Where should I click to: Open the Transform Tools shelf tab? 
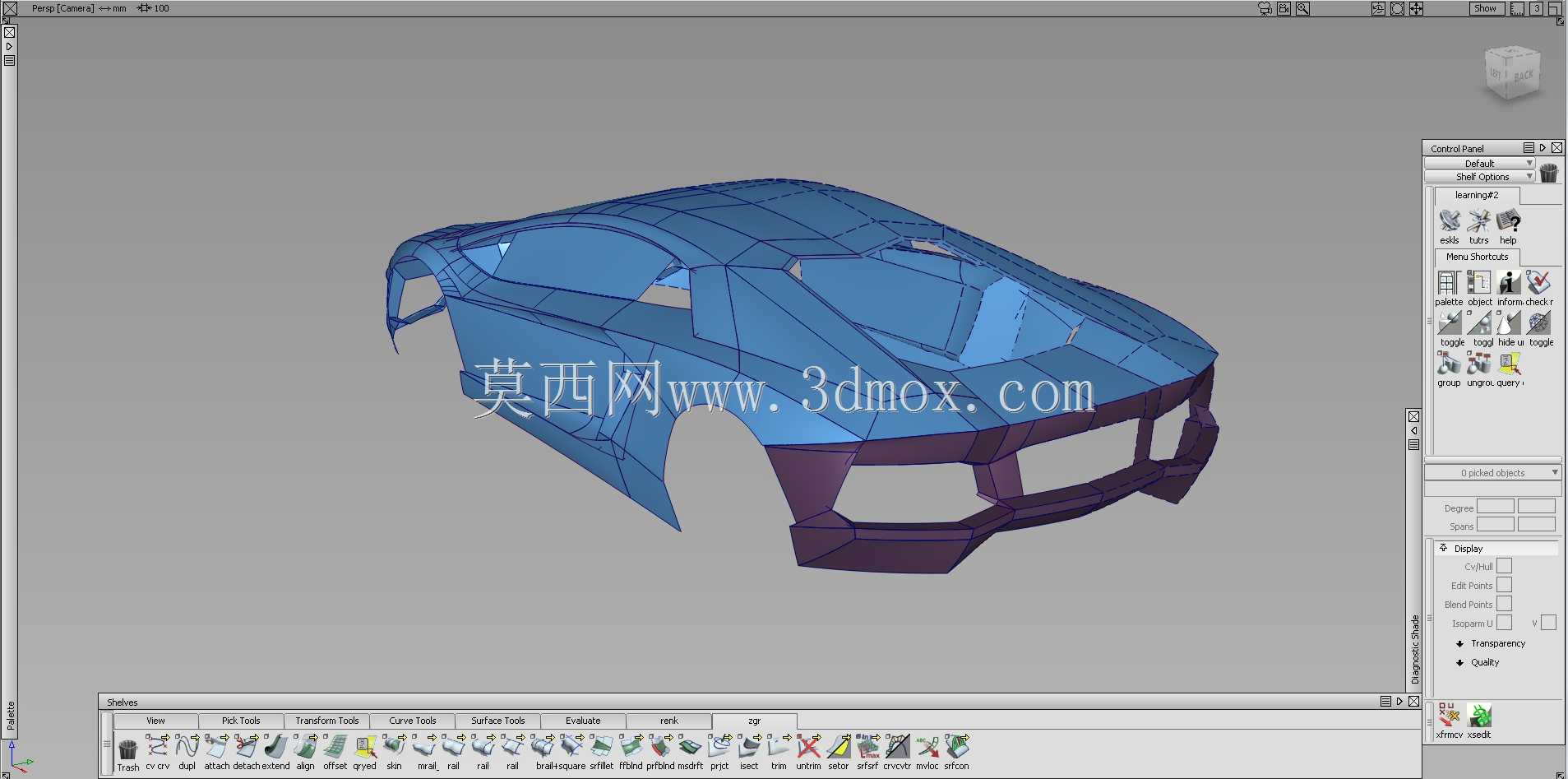click(326, 721)
